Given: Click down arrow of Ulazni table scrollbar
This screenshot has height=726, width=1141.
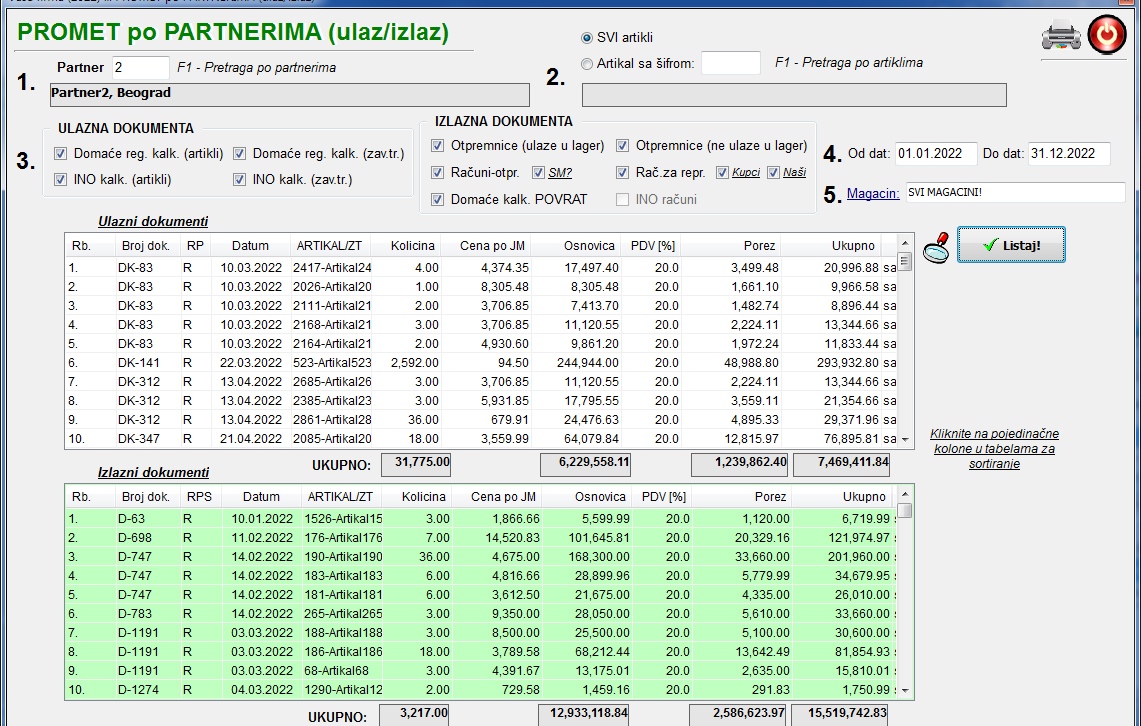Looking at the screenshot, I should pyautogui.click(x=905, y=439).
